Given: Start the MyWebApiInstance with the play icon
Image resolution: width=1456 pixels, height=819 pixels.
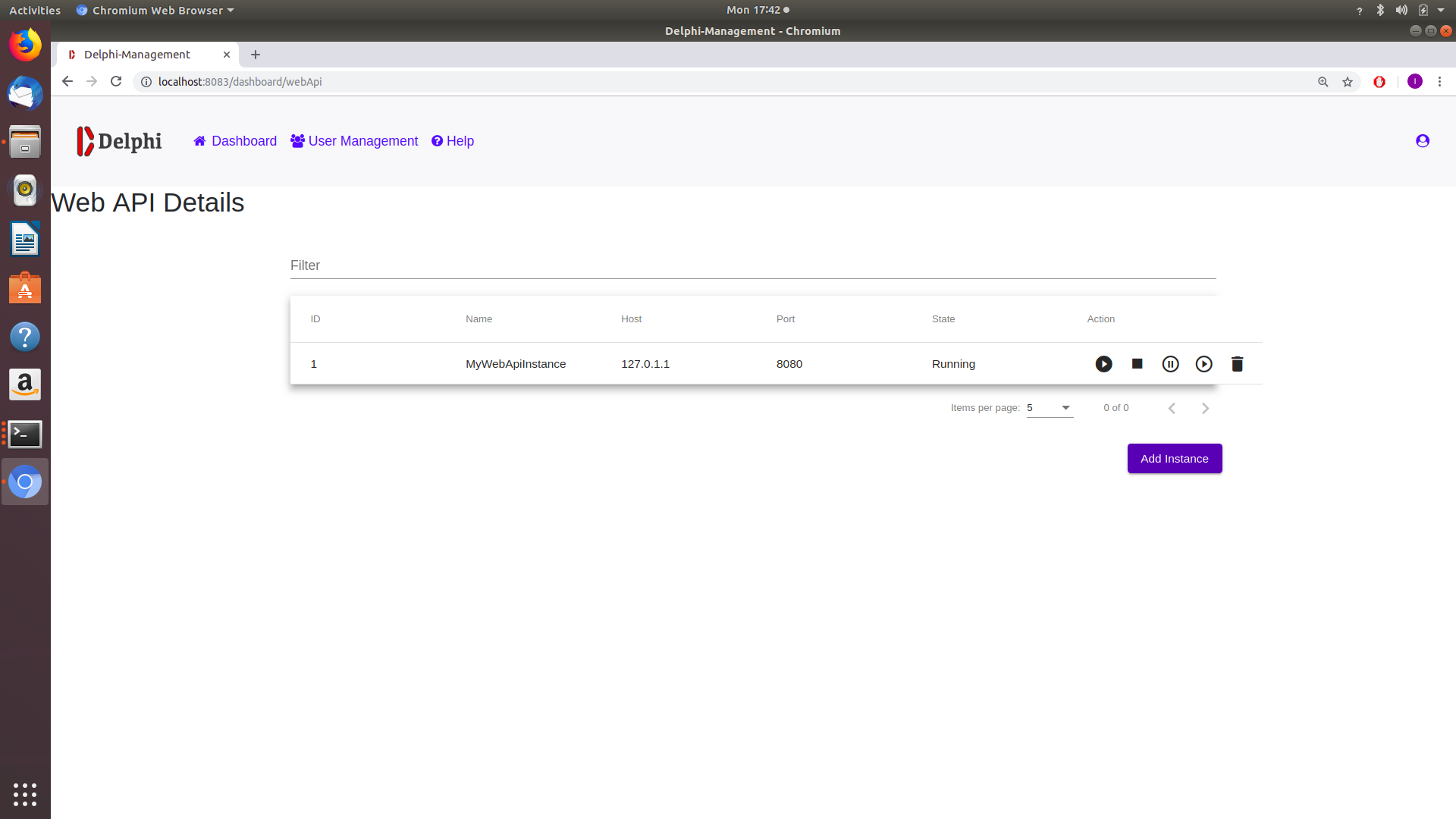Looking at the screenshot, I should point(1103,364).
